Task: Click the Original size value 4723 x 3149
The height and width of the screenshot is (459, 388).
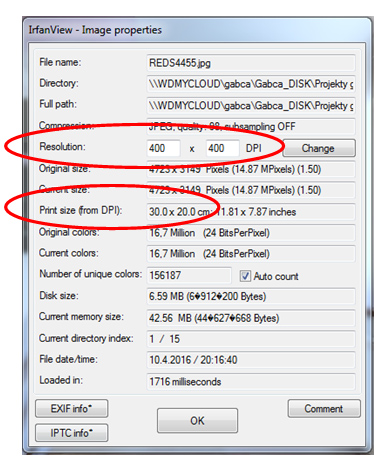Action: pos(251,169)
